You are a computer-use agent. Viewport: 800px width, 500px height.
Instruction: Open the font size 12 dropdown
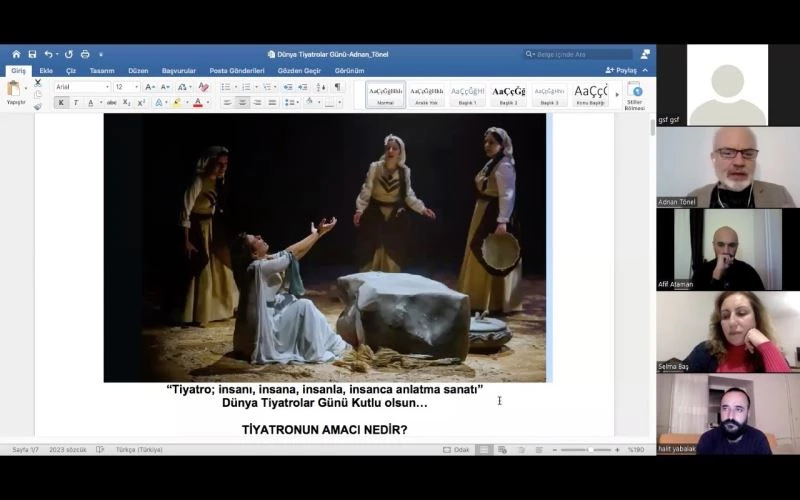point(126,87)
